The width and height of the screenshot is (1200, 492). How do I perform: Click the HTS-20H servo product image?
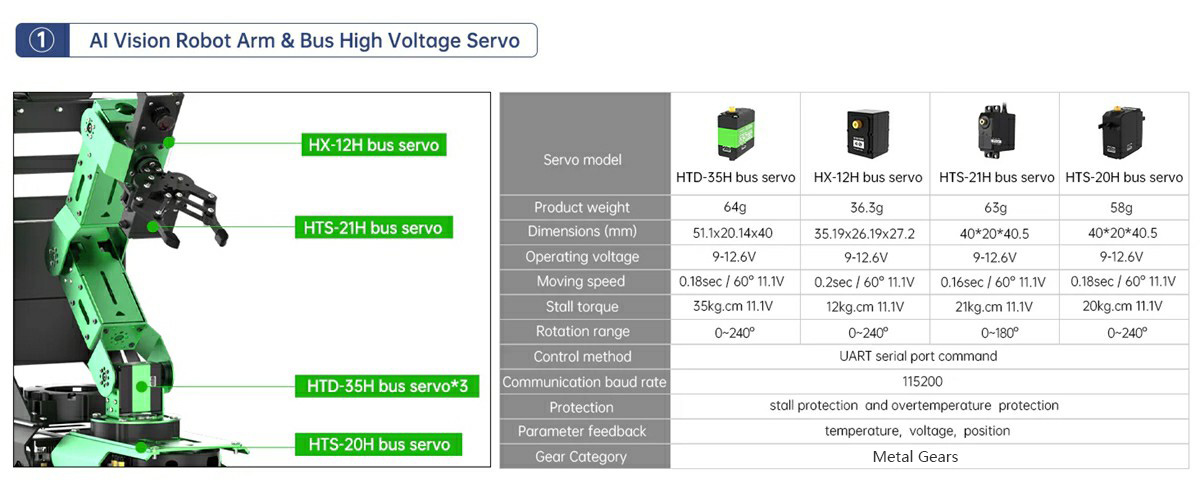tap(1123, 132)
